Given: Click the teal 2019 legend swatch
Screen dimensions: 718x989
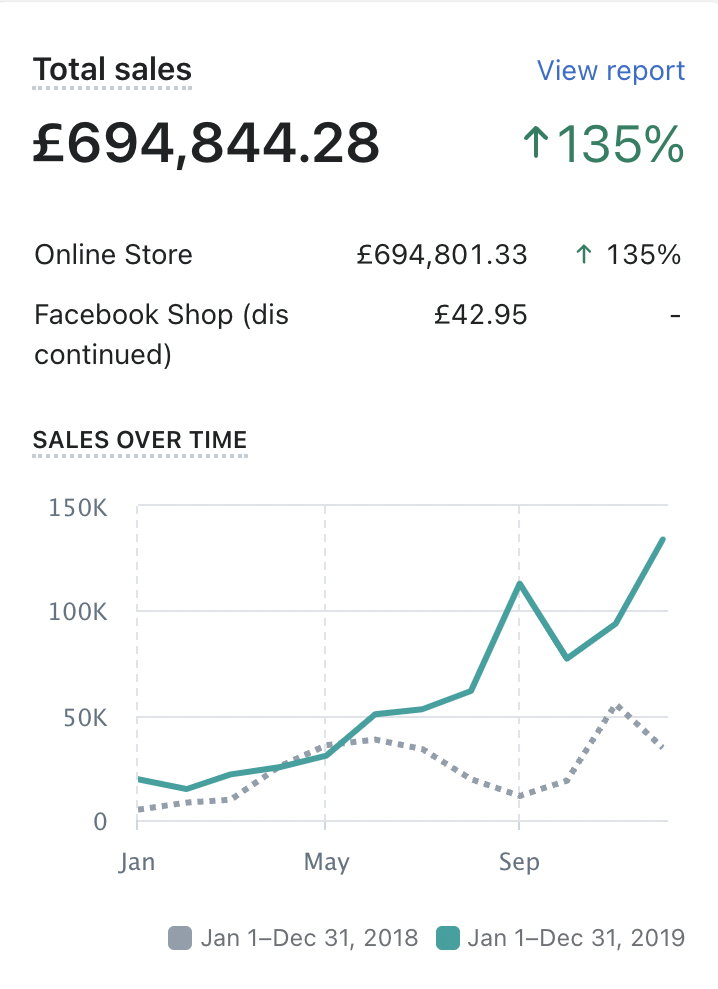Looking at the screenshot, I should (448, 938).
